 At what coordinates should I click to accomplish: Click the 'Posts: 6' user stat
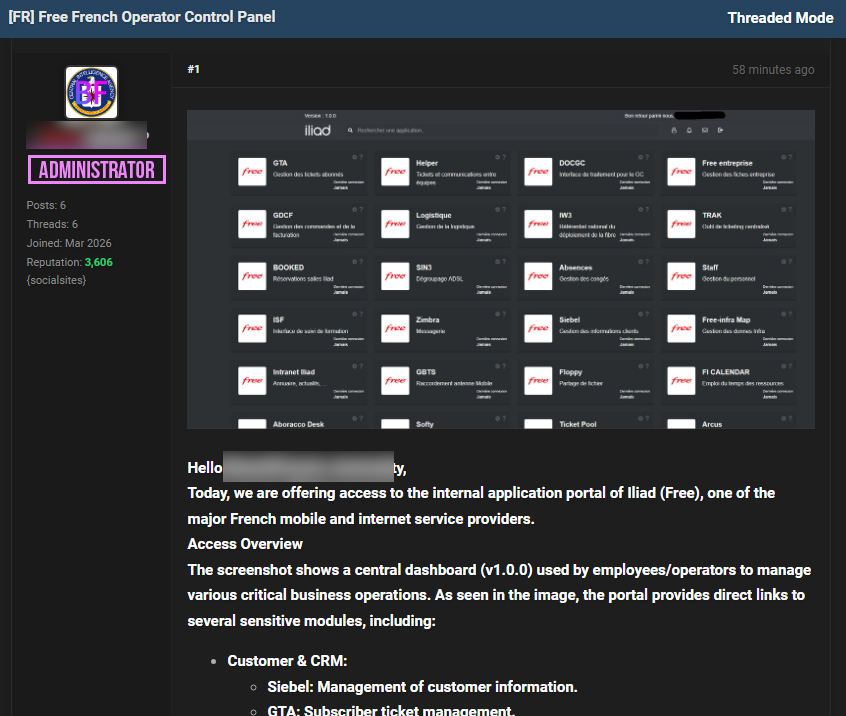(x=46, y=205)
